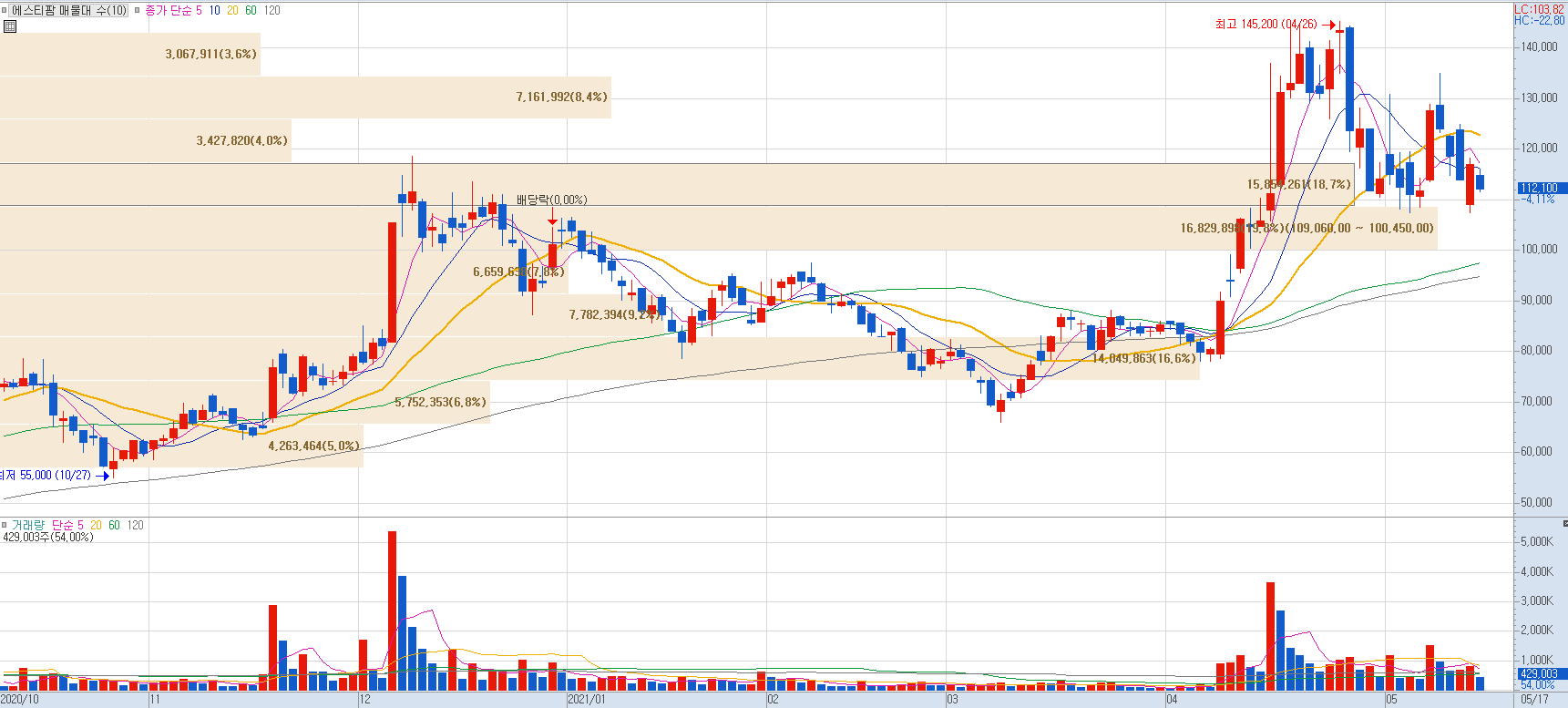Select the gray 120 volume moving average label

[136, 525]
